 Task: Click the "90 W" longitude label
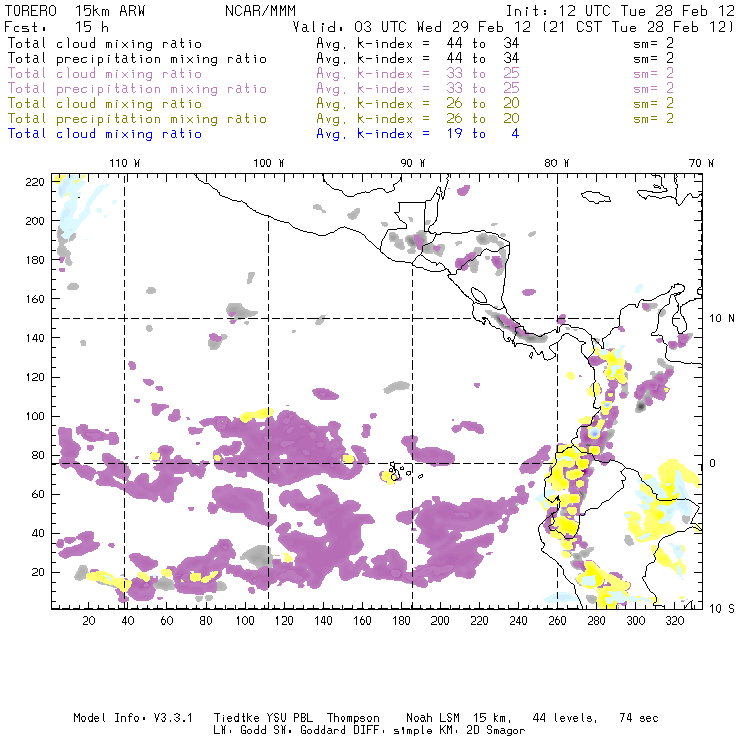pos(413,163)
